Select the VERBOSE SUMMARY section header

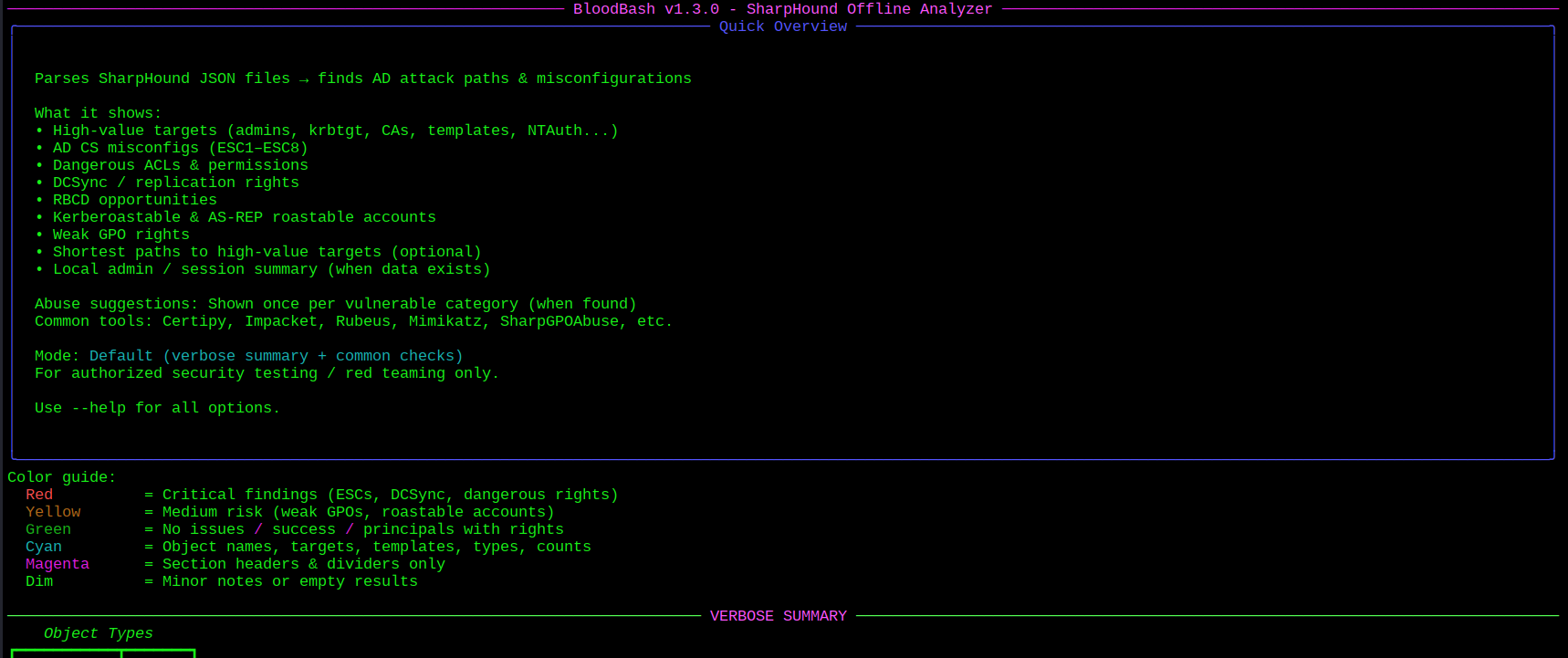(x=779, y=616)
